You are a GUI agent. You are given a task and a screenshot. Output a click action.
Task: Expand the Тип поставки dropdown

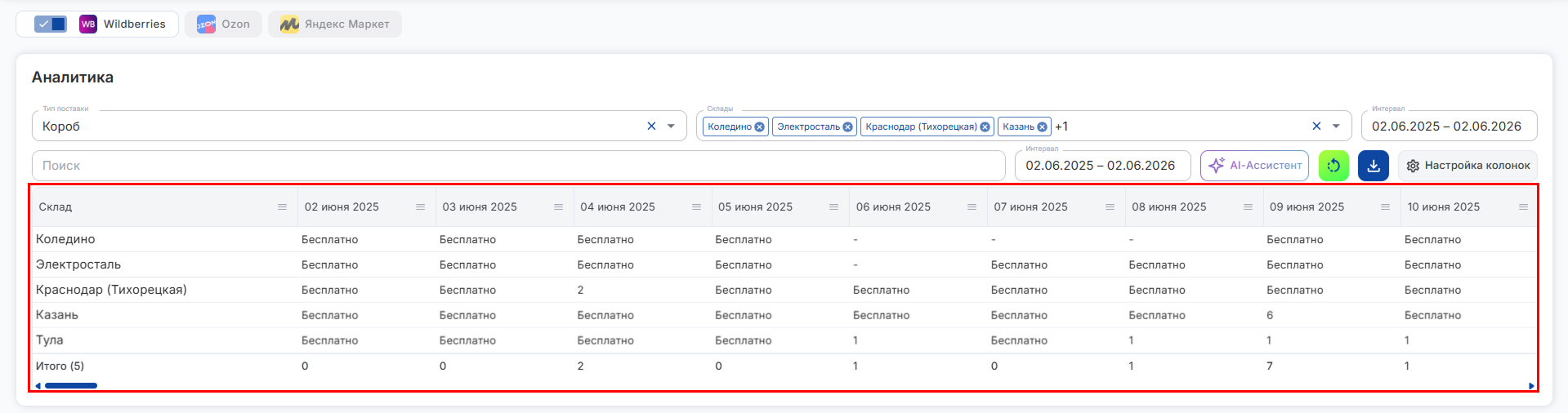pos(671,127)
